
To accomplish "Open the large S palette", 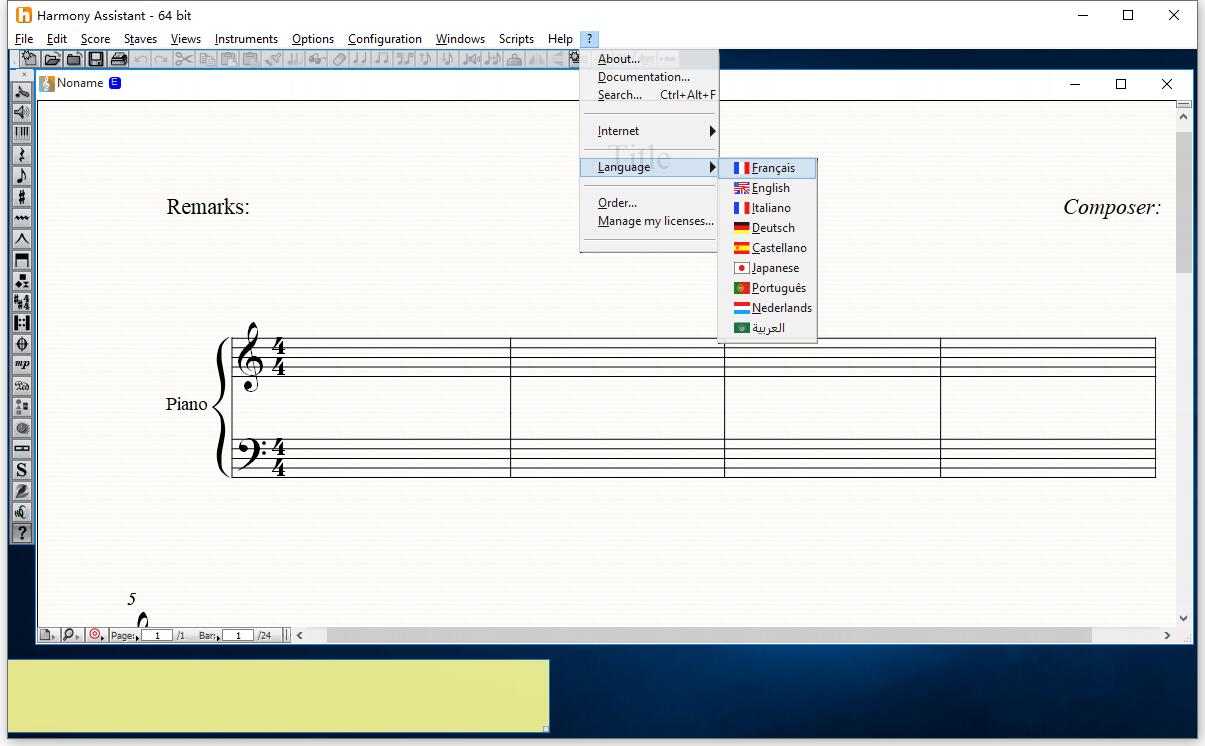I will 22,469.
